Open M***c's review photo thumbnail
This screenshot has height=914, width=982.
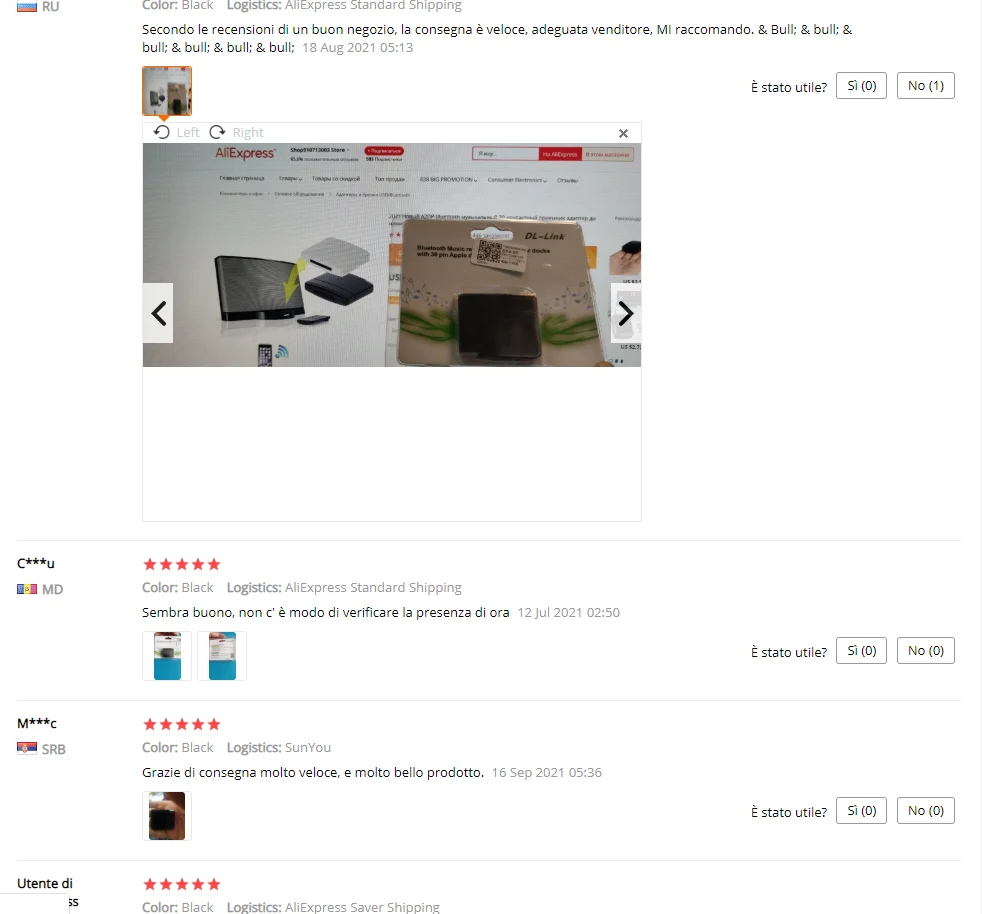pos(167,816)
